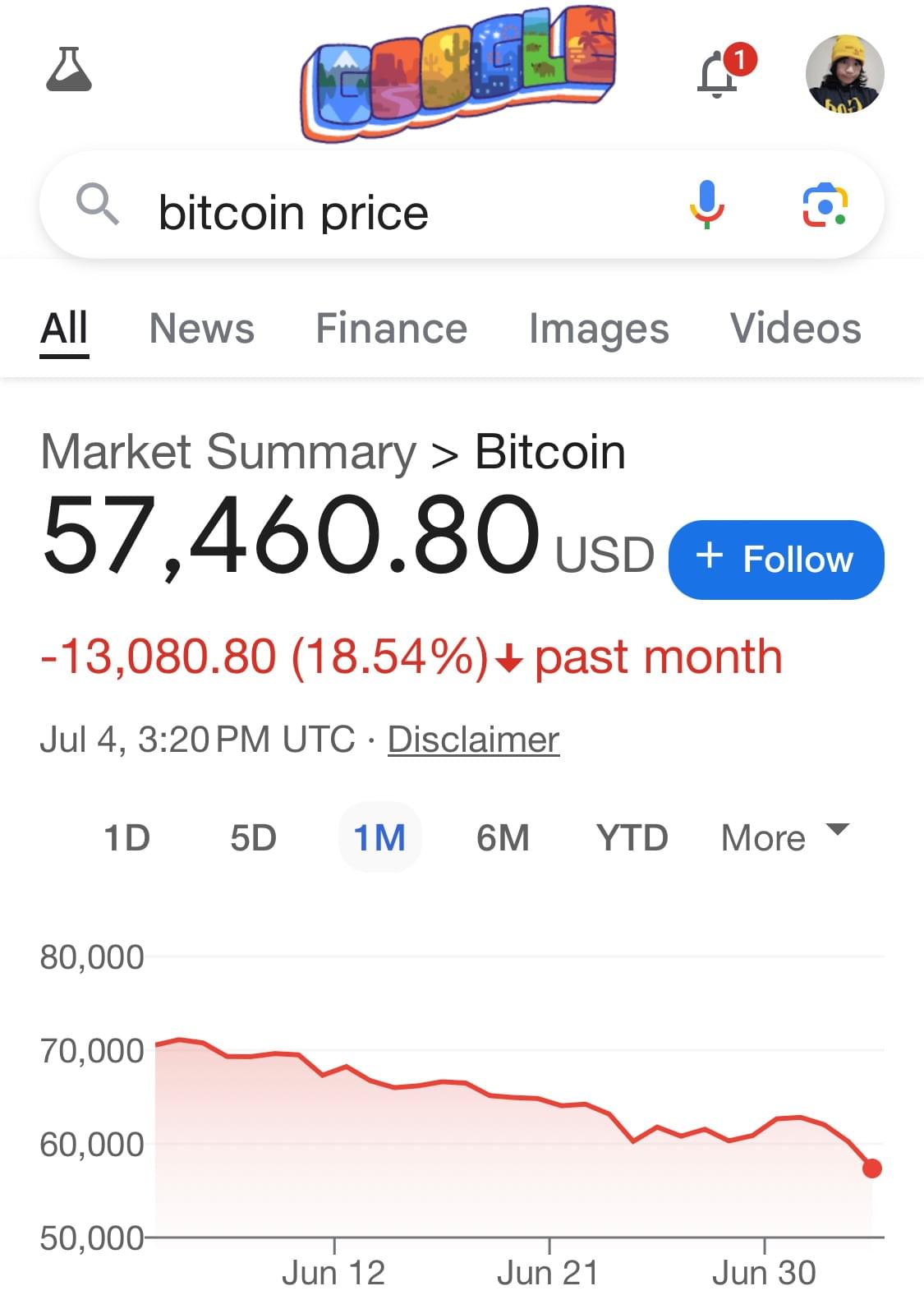Tap the magnifying glass search icon
The height and width of the screenshot is (1309, 924).
click(98, 204)
